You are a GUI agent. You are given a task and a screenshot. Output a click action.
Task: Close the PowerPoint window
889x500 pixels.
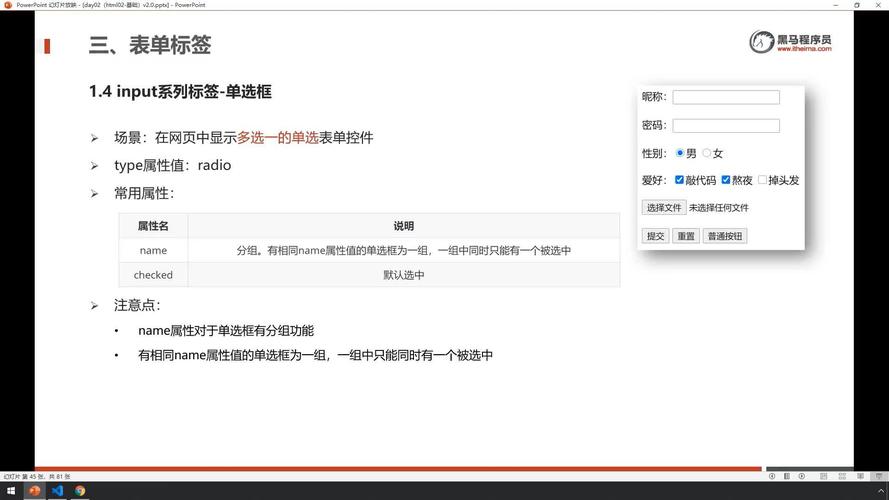[x=878, y=5]
